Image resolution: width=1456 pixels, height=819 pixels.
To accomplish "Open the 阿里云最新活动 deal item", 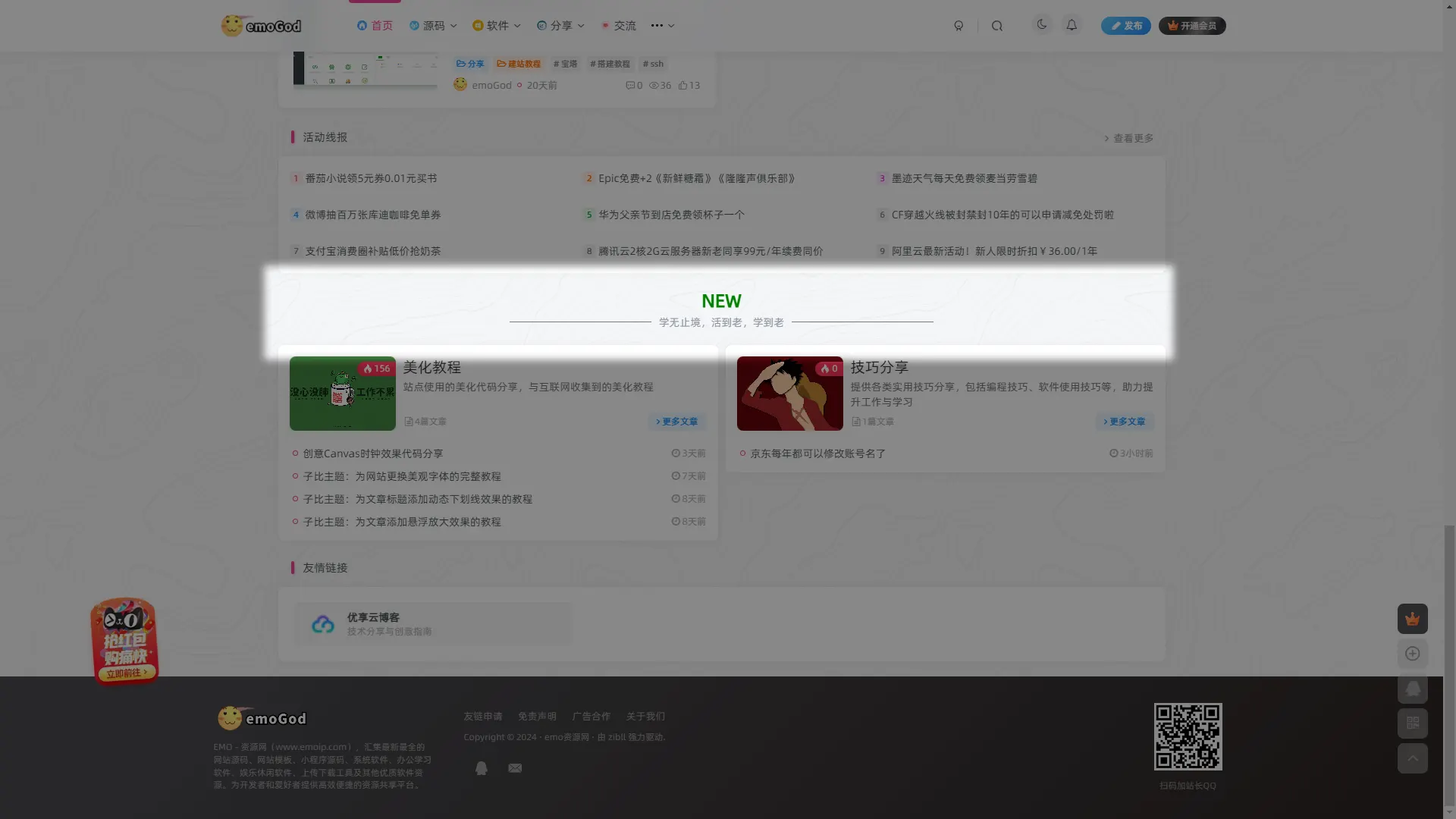I will click(x=994, y=251).
